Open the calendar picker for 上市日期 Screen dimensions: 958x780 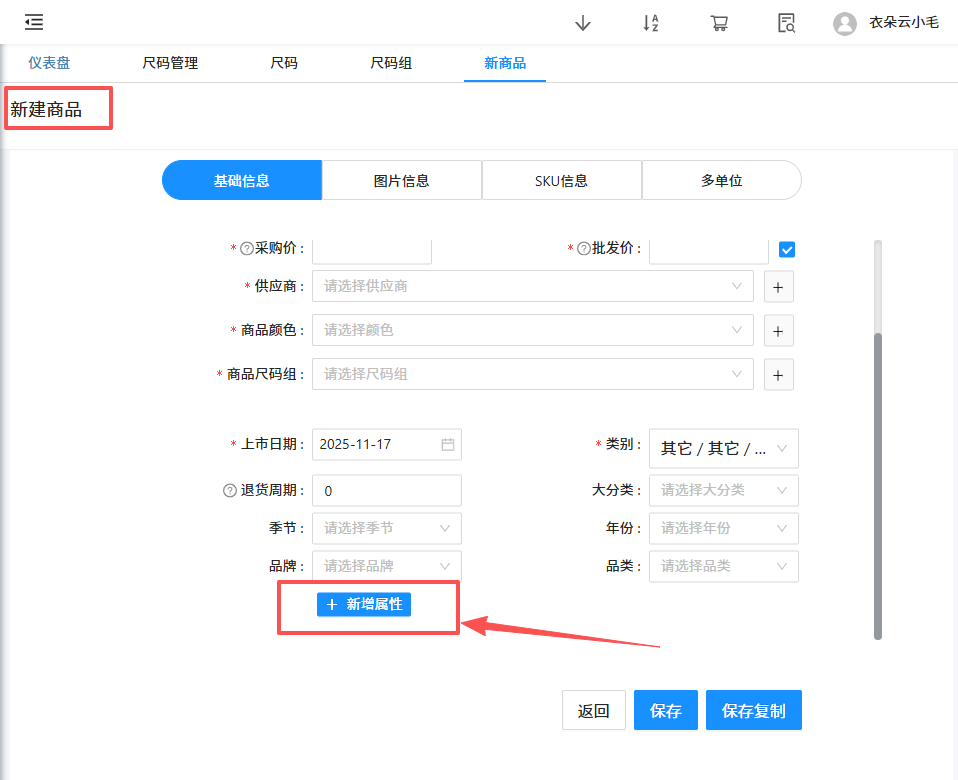(x=447, y=443)
